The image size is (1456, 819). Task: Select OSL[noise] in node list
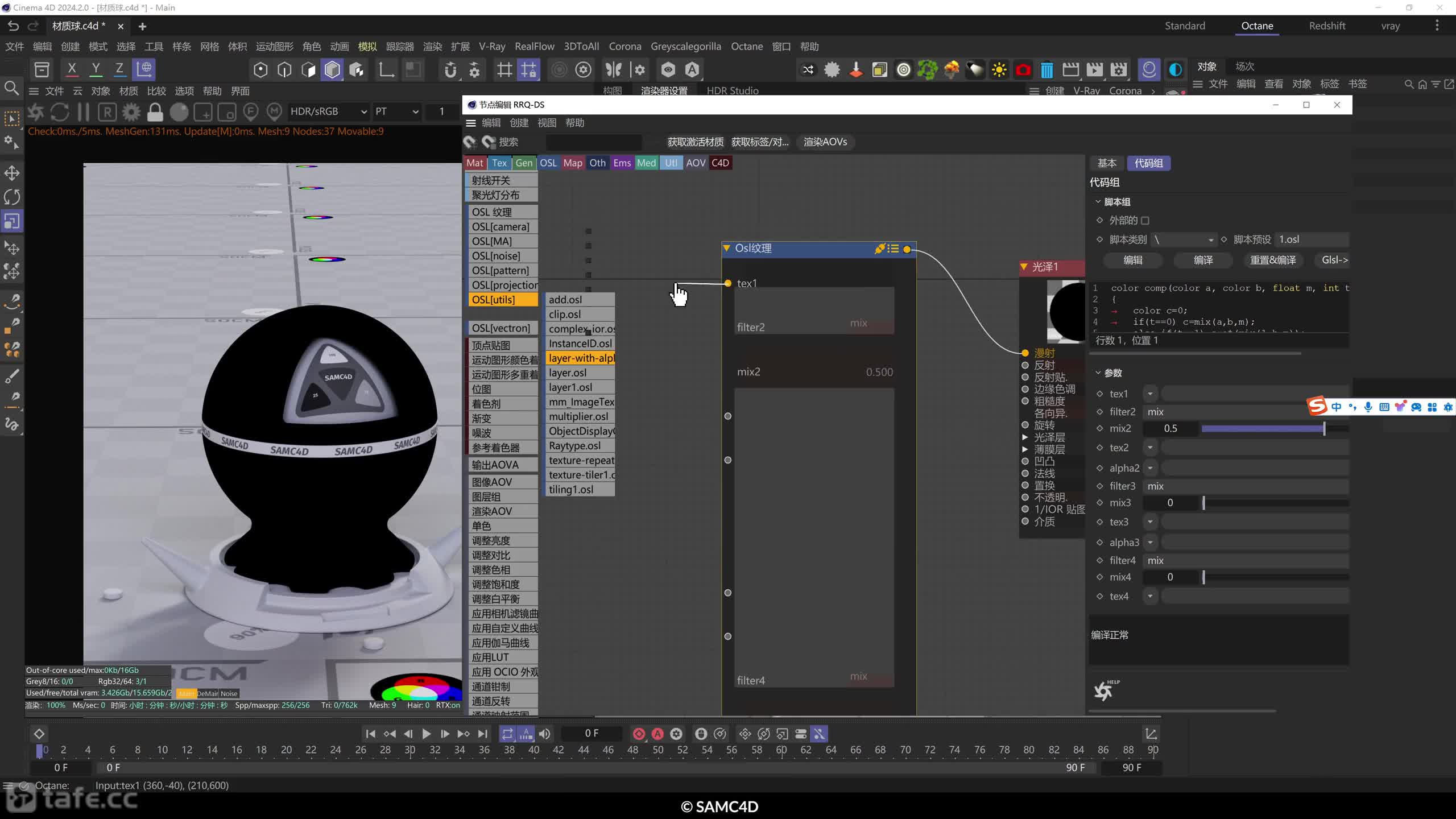click(502, 256)
